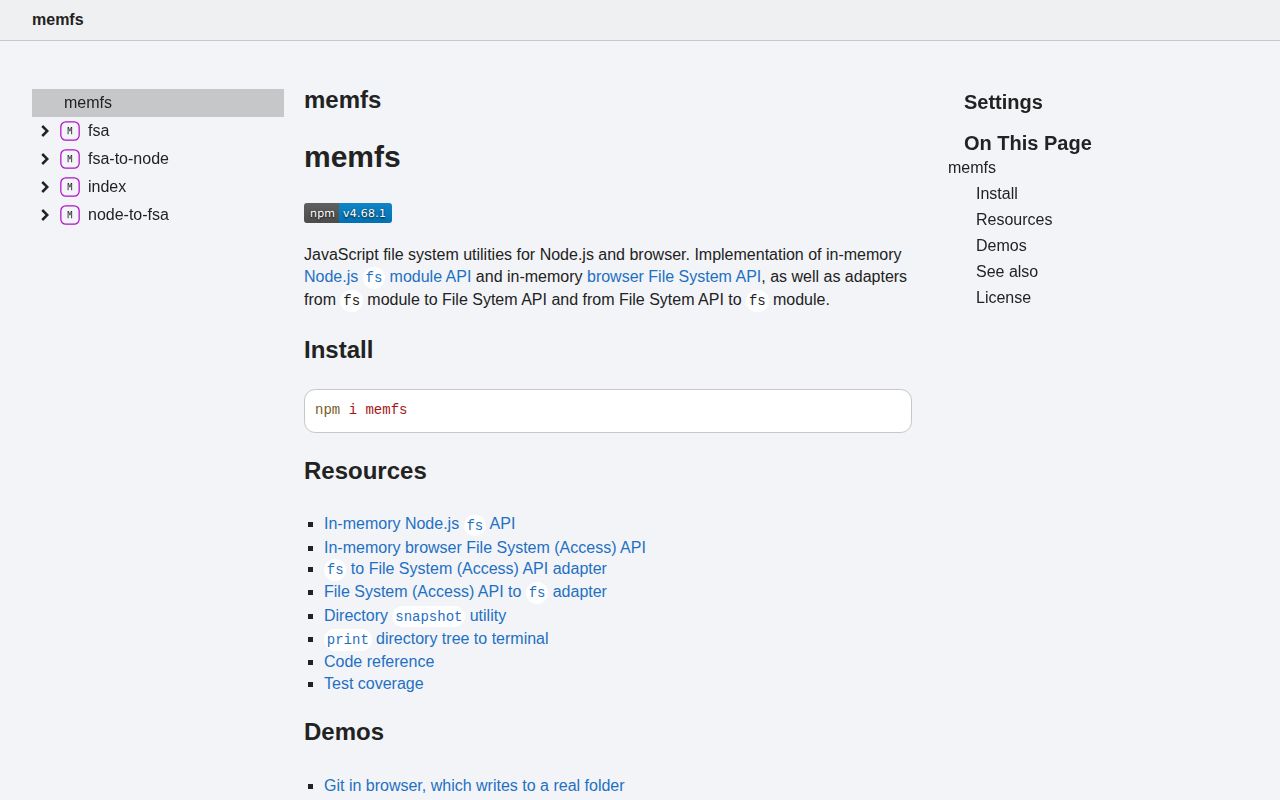
Task: Click the Install heading
Action: click(339, 350)
